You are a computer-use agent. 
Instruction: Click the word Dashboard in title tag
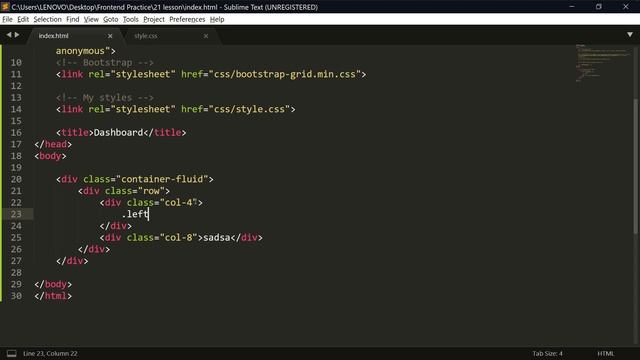pos(118,133)
